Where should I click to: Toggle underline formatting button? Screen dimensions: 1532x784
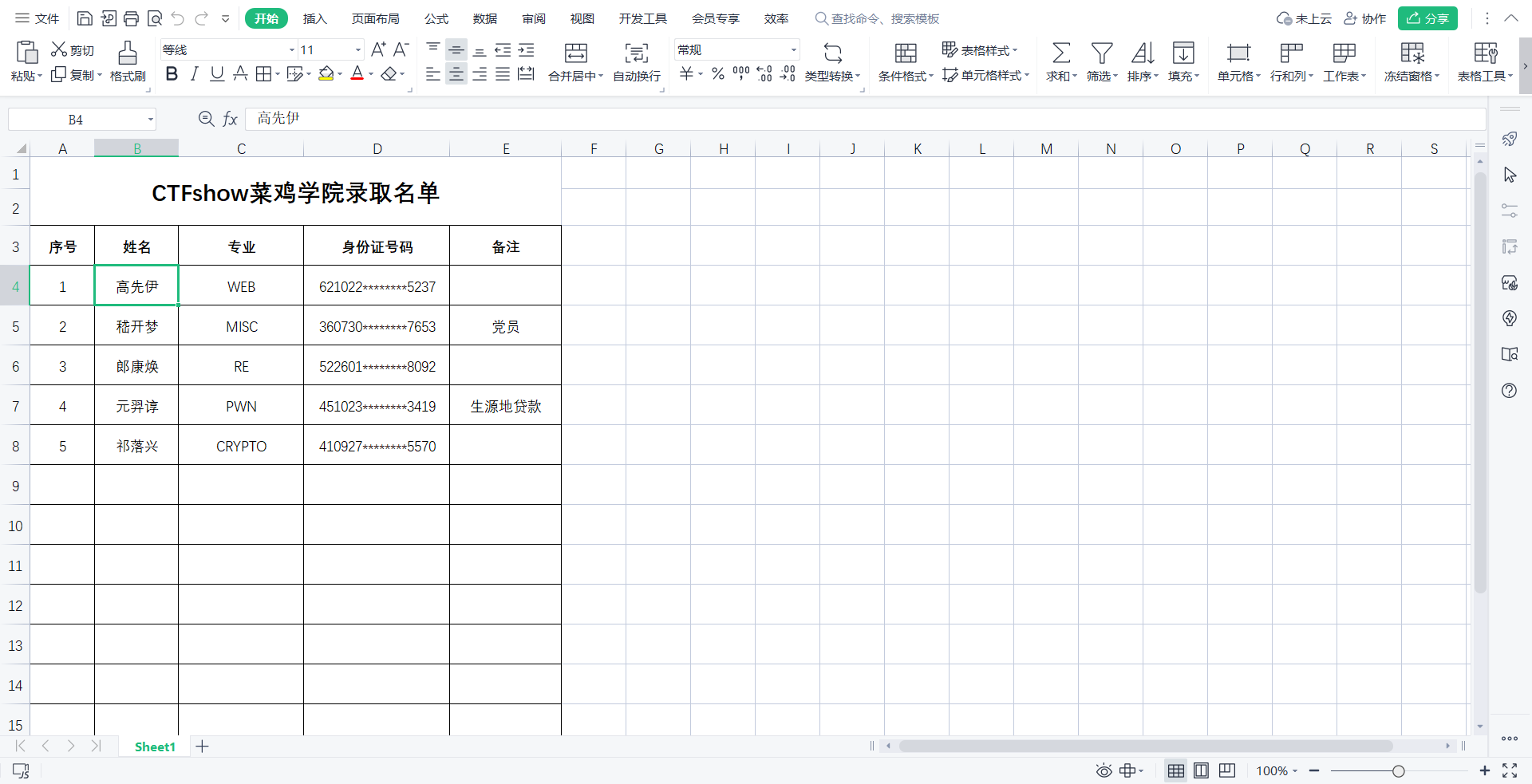pos(216,74)
